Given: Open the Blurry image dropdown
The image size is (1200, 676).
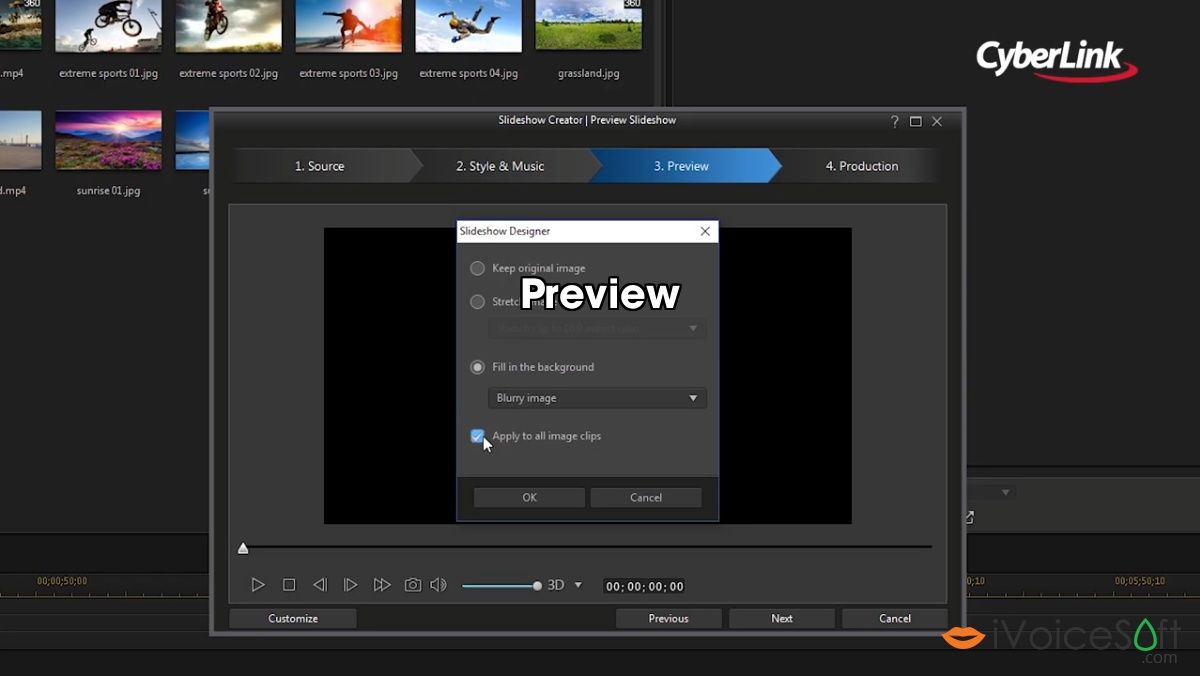Looking at the screenshot, I should (597, 398).
